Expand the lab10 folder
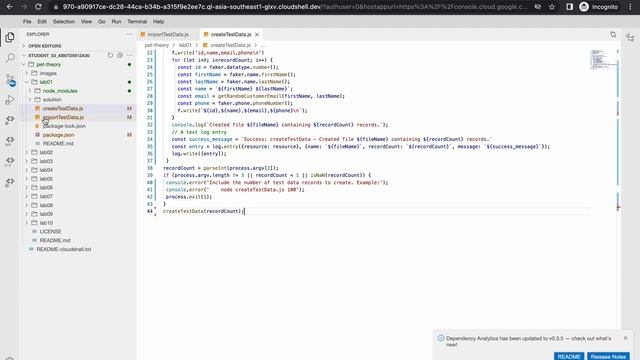The width and height of the screenshot is (640, 360). click(x=27, y=223)
